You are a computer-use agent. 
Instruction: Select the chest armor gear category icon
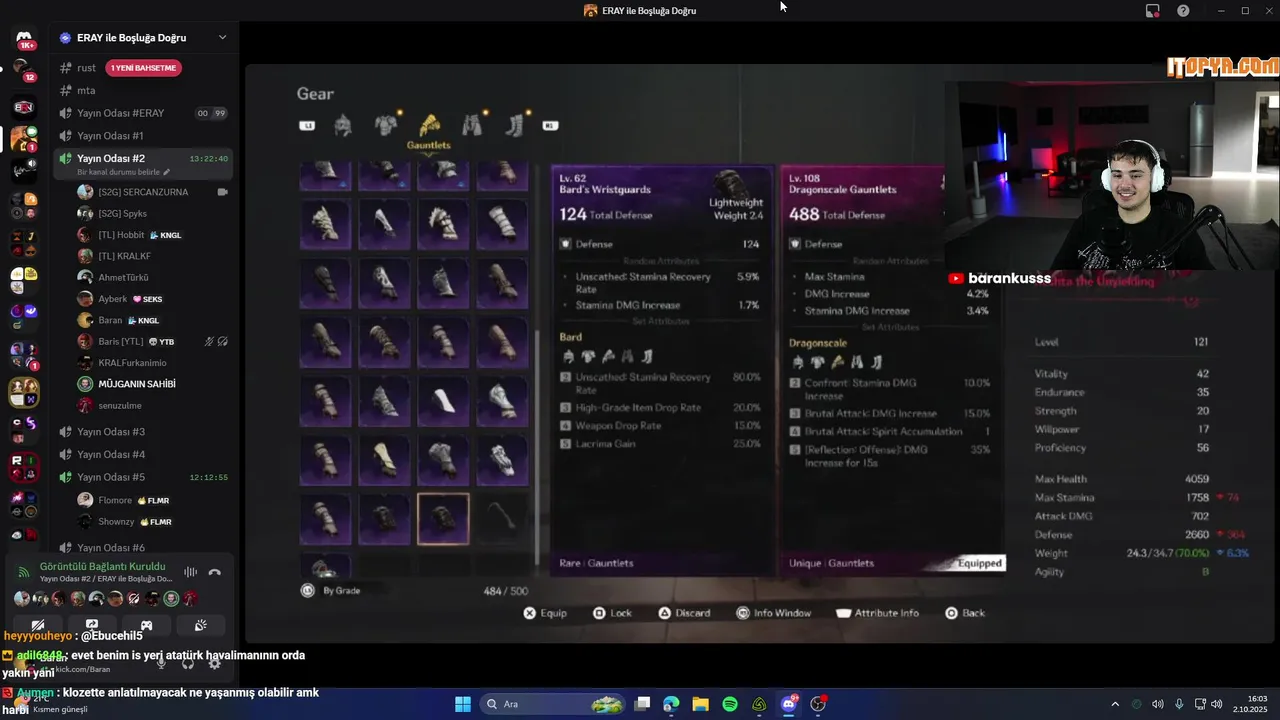tap(386, 125)
